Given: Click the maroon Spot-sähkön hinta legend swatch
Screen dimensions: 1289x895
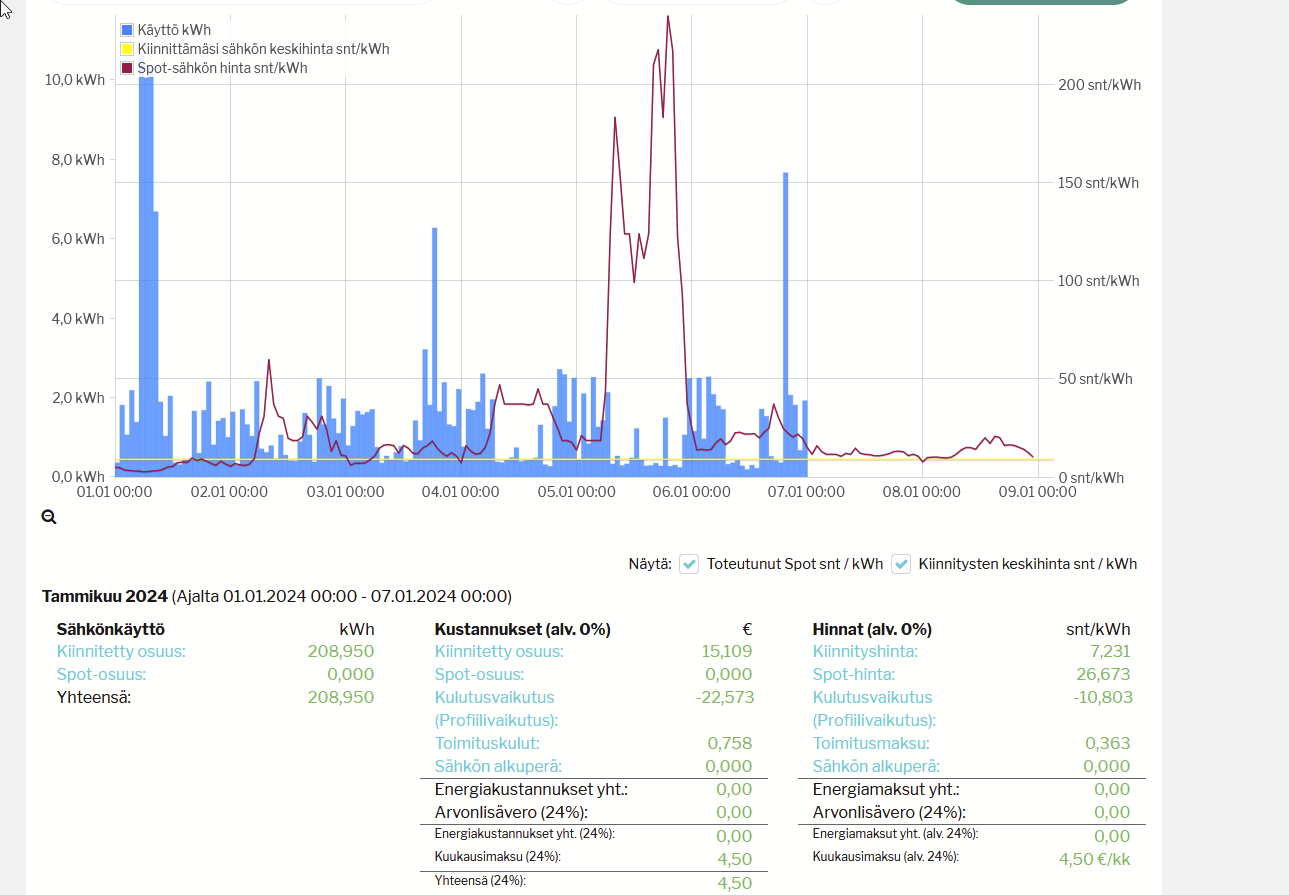Looking at the screenshot, I should tap(127, 68).
